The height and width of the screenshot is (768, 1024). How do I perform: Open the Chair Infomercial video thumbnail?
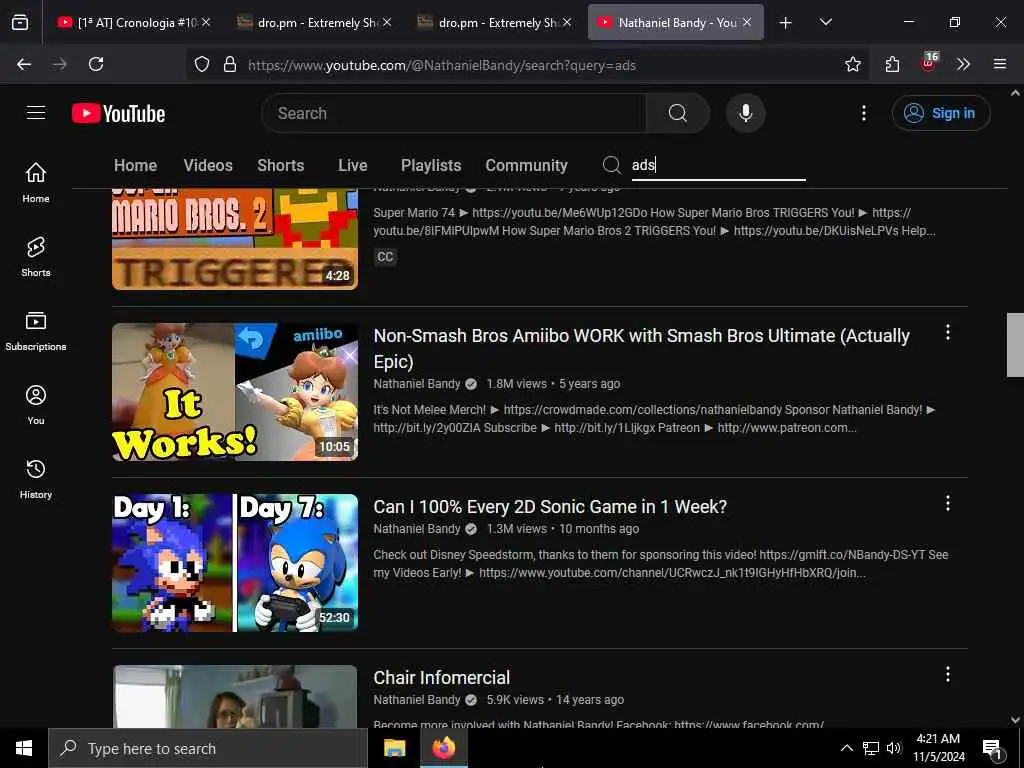click(x=235, y=696)
